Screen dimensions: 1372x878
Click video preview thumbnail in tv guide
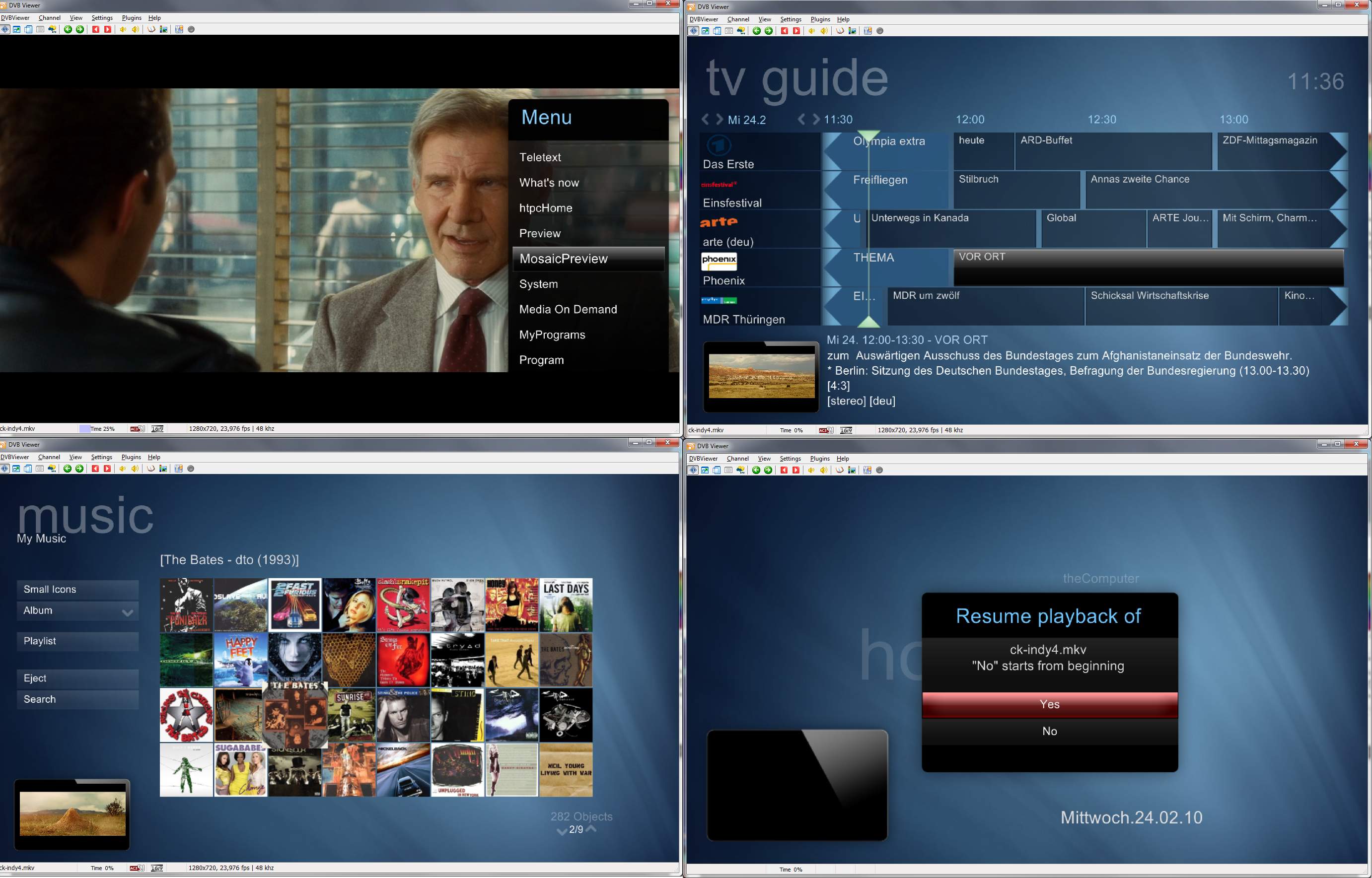(761, 376)
